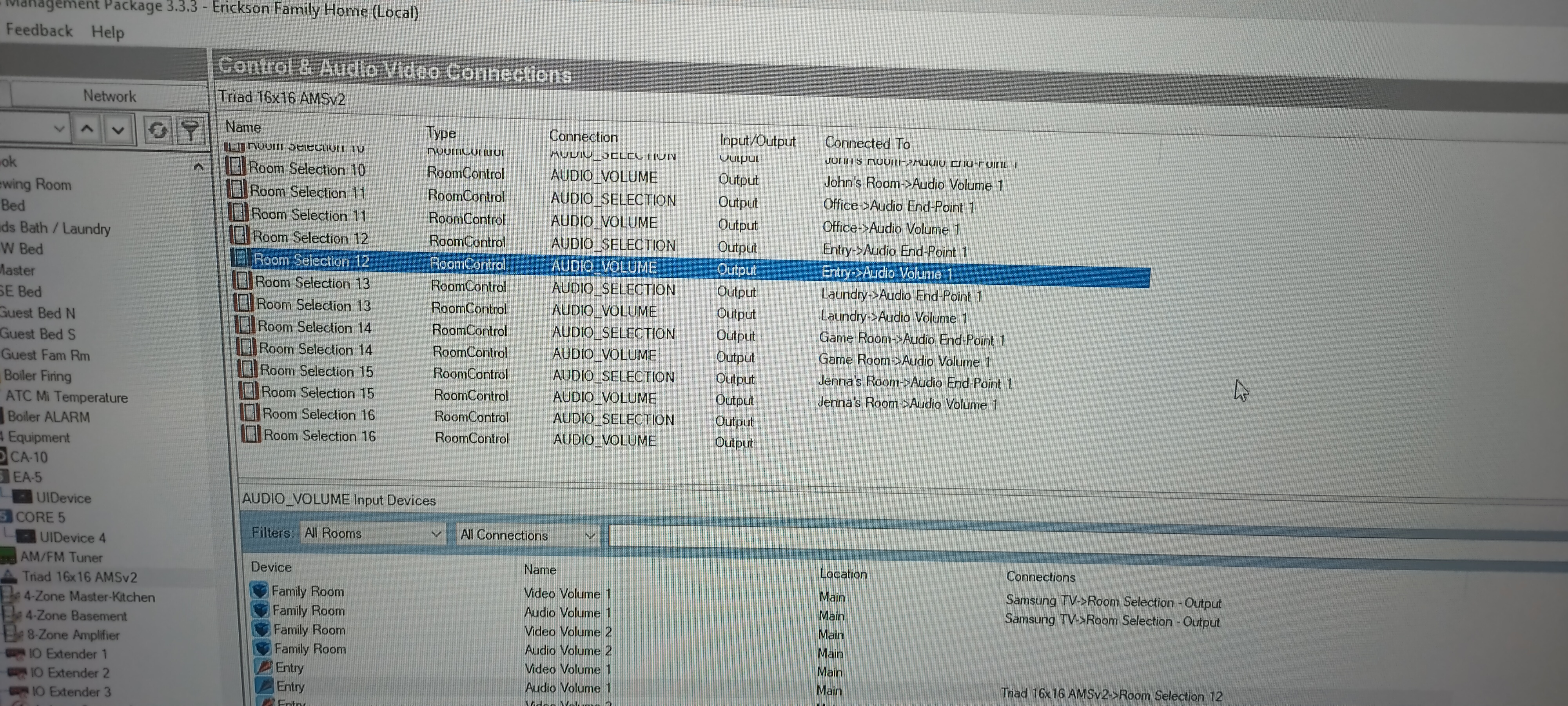Screen dimensions: 1568x706
Task: Click the Connections column header in the lower list
Action: coord(1040,576)
